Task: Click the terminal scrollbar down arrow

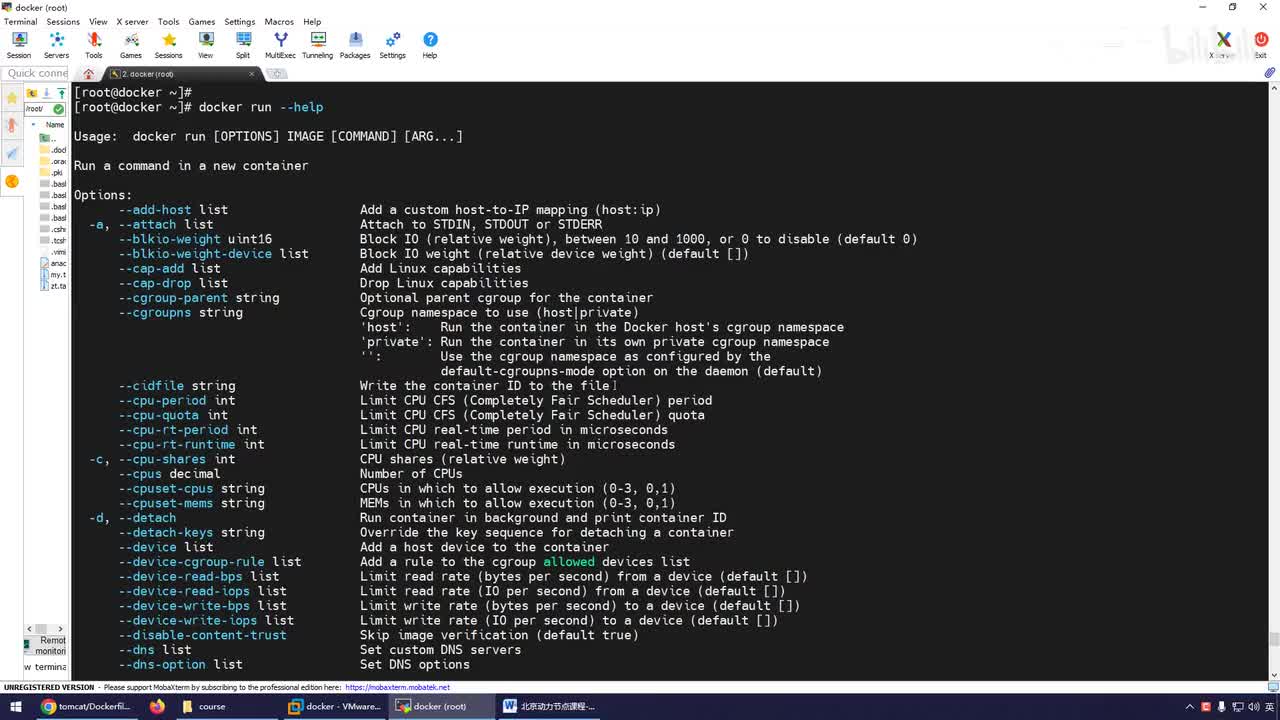Action: coord(1273,675)
